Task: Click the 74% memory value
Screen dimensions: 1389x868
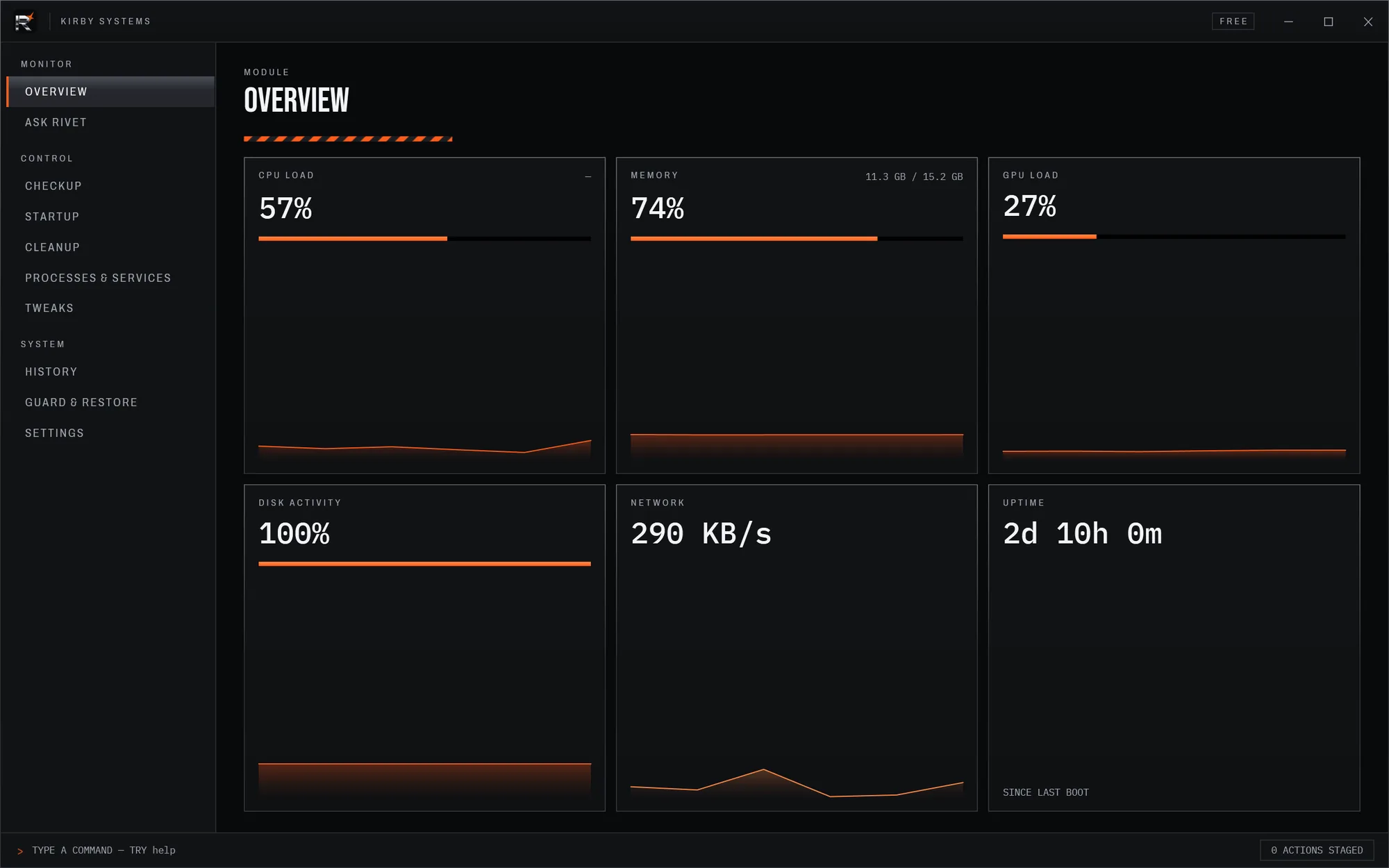Action: click(658, 208)
